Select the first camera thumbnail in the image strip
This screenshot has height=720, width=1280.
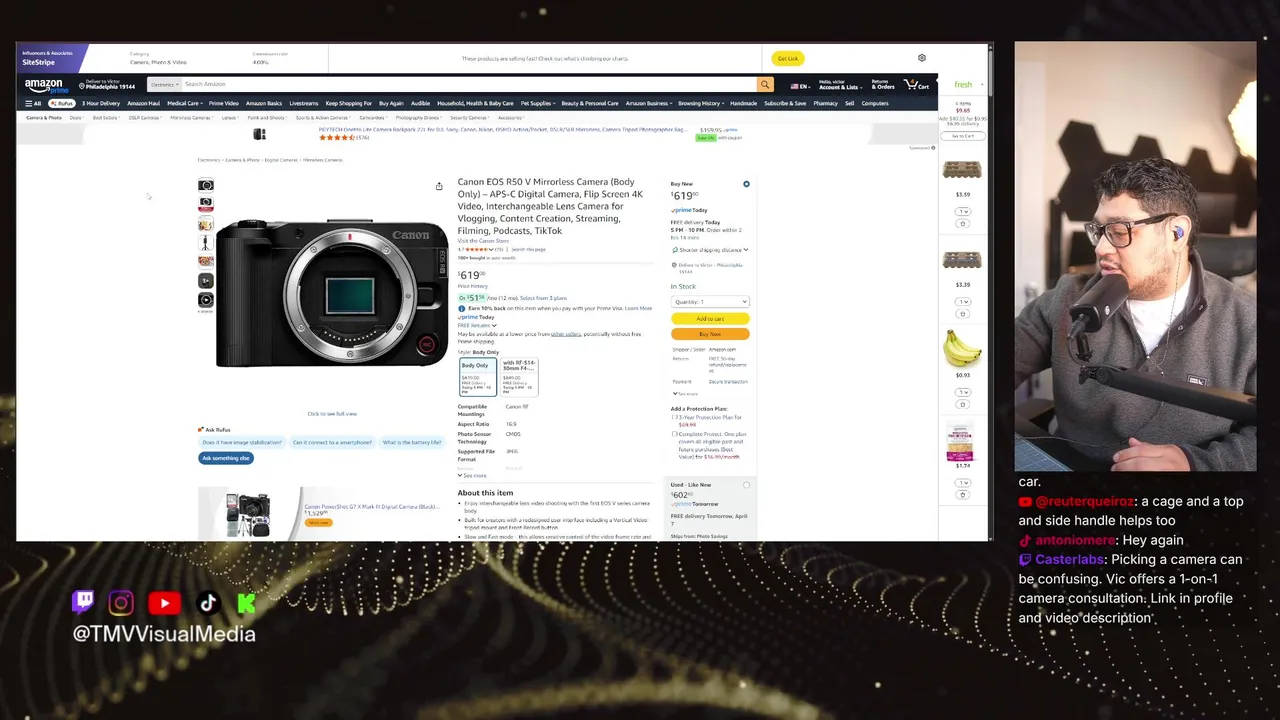tap(206, 185)
